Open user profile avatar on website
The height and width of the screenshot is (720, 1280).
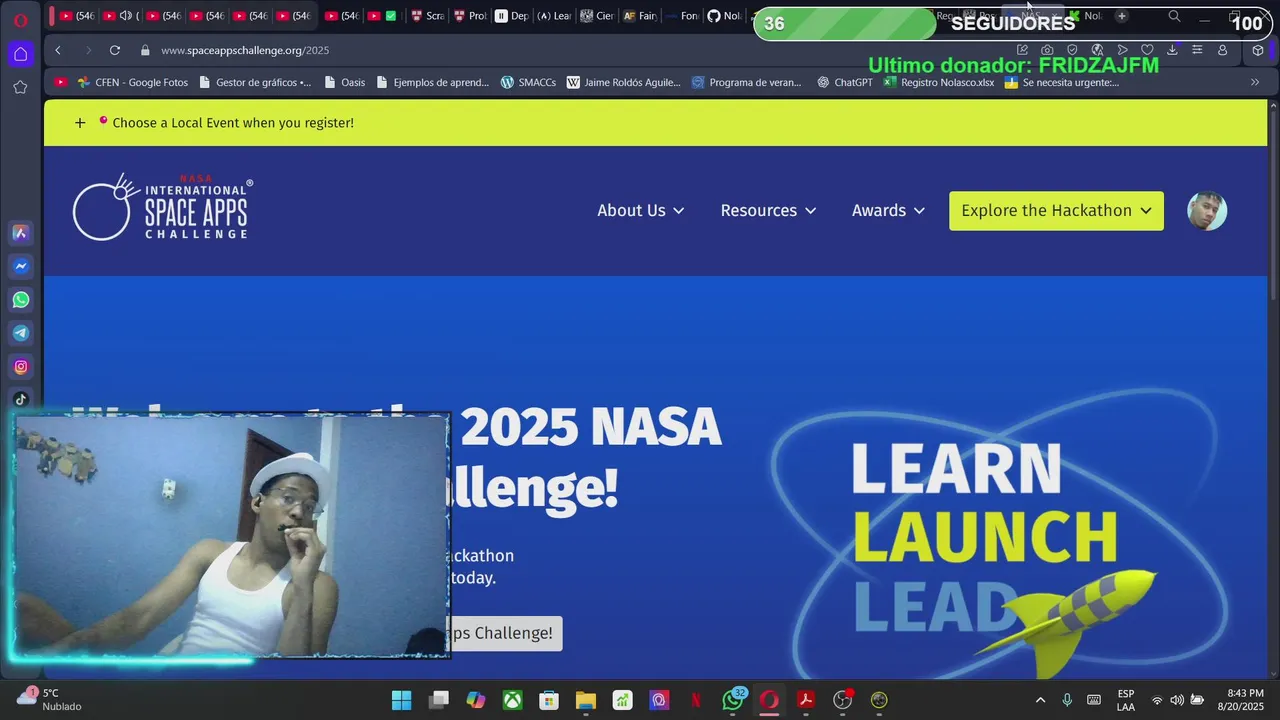click(1207, 211)
